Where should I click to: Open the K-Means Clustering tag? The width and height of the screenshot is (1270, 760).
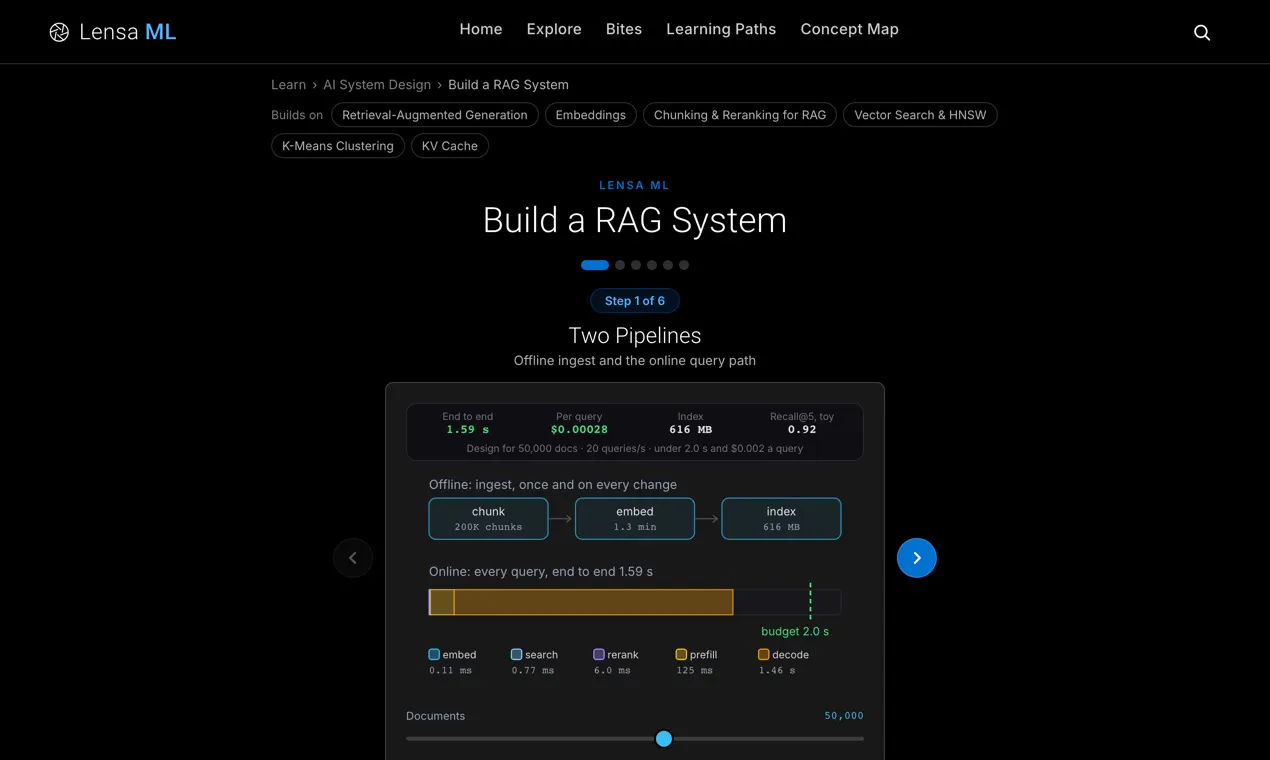tap(338, 146)
